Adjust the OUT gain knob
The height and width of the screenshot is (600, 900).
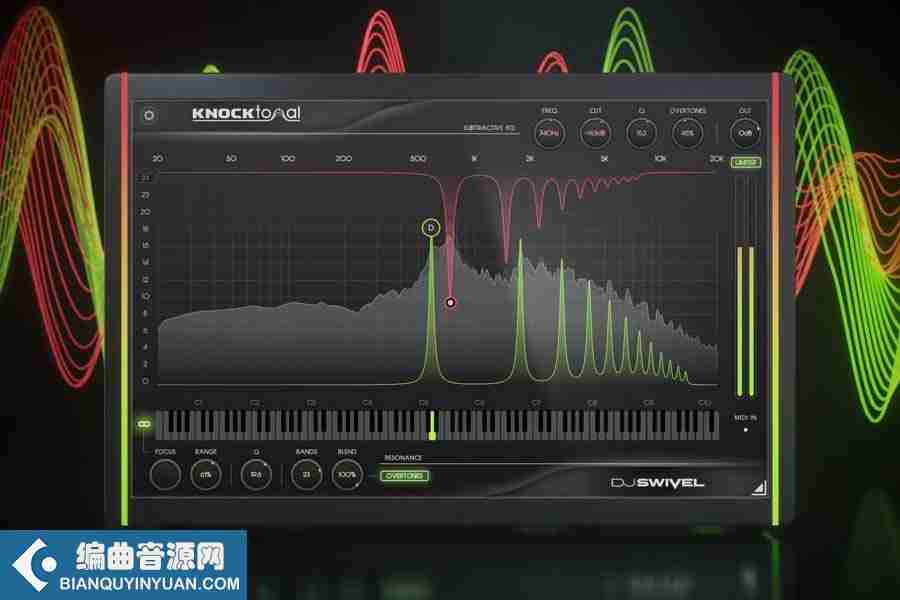(x=745, y=133)
